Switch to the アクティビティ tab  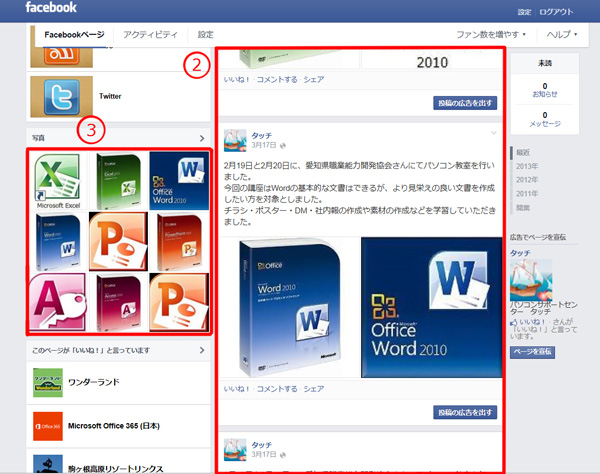[x=150, y=35]
